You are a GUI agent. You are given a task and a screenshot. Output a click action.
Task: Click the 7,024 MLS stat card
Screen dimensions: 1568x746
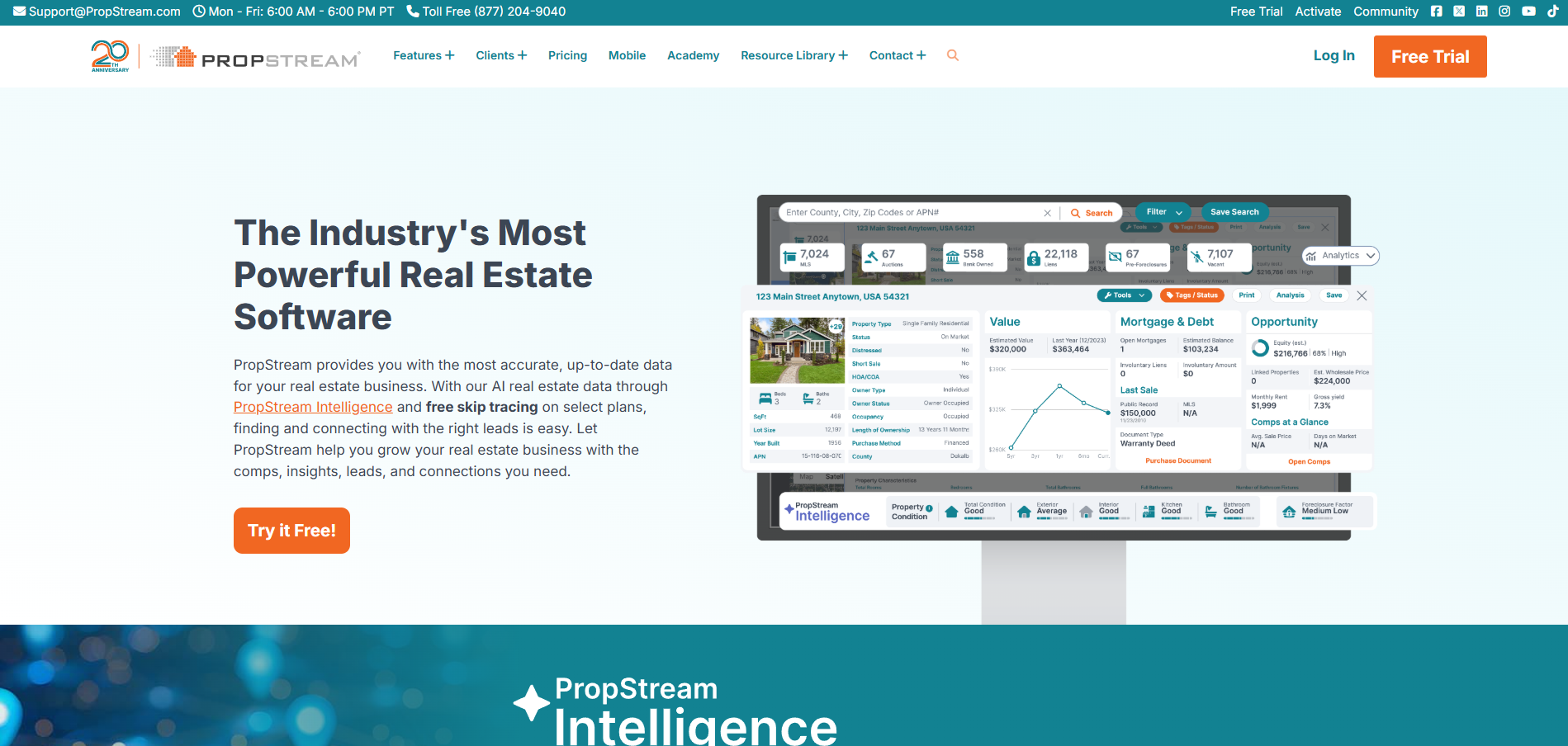pyautogui.click(x=812, y=257)
